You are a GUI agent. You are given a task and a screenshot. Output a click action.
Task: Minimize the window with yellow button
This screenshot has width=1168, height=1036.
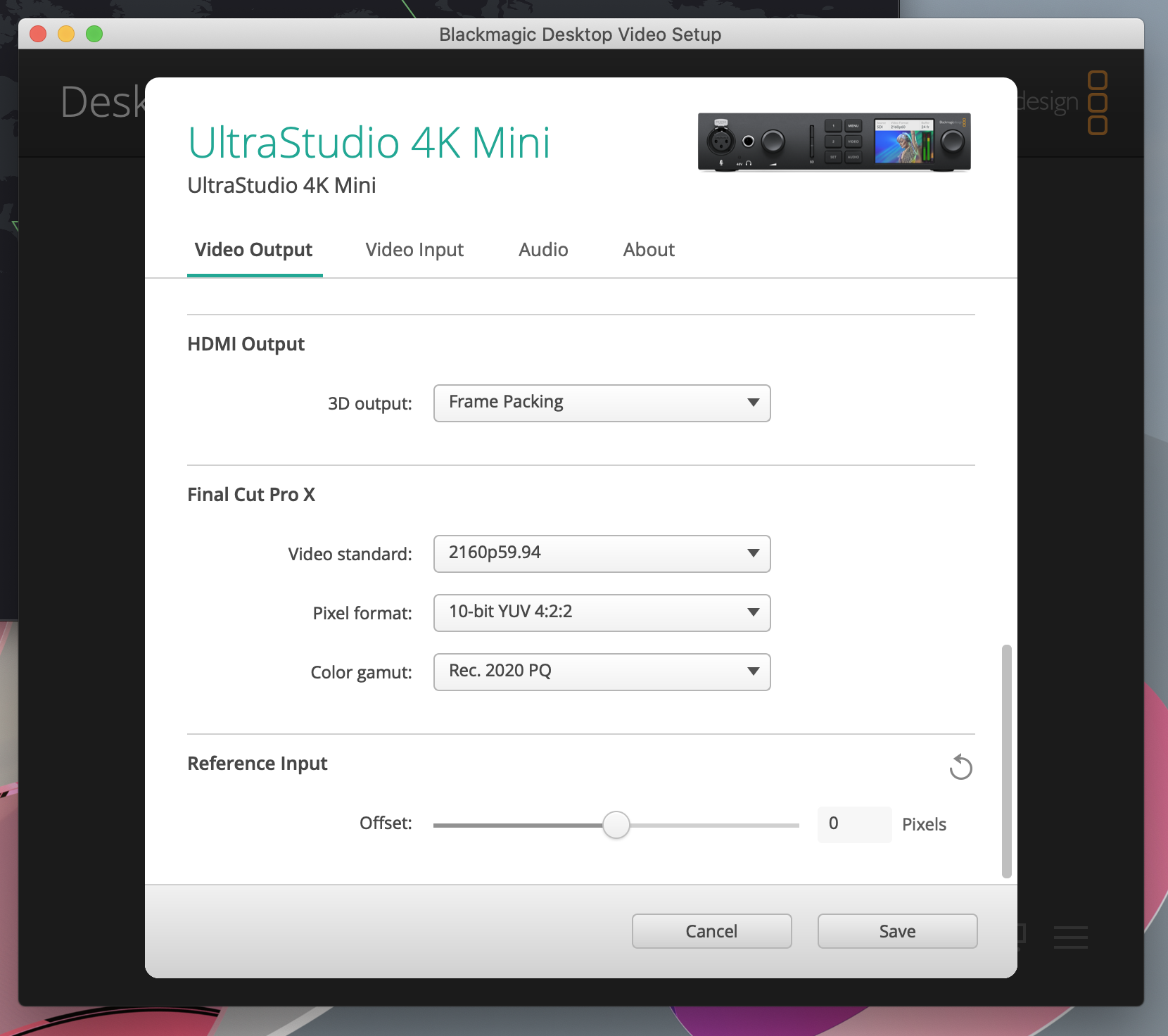pos(66,34)
